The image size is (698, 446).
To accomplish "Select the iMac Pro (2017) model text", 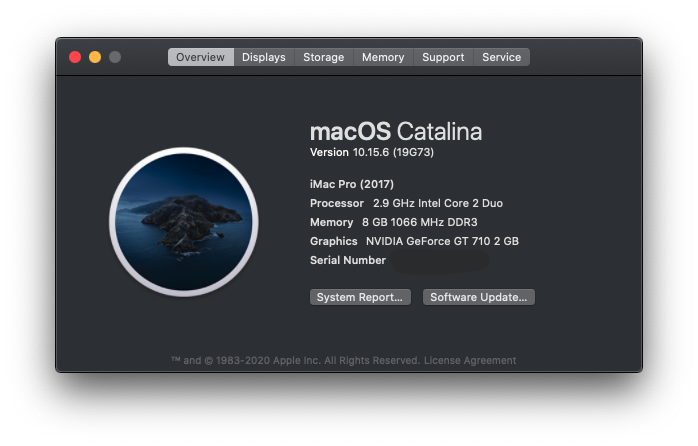I will pos(352,184).
